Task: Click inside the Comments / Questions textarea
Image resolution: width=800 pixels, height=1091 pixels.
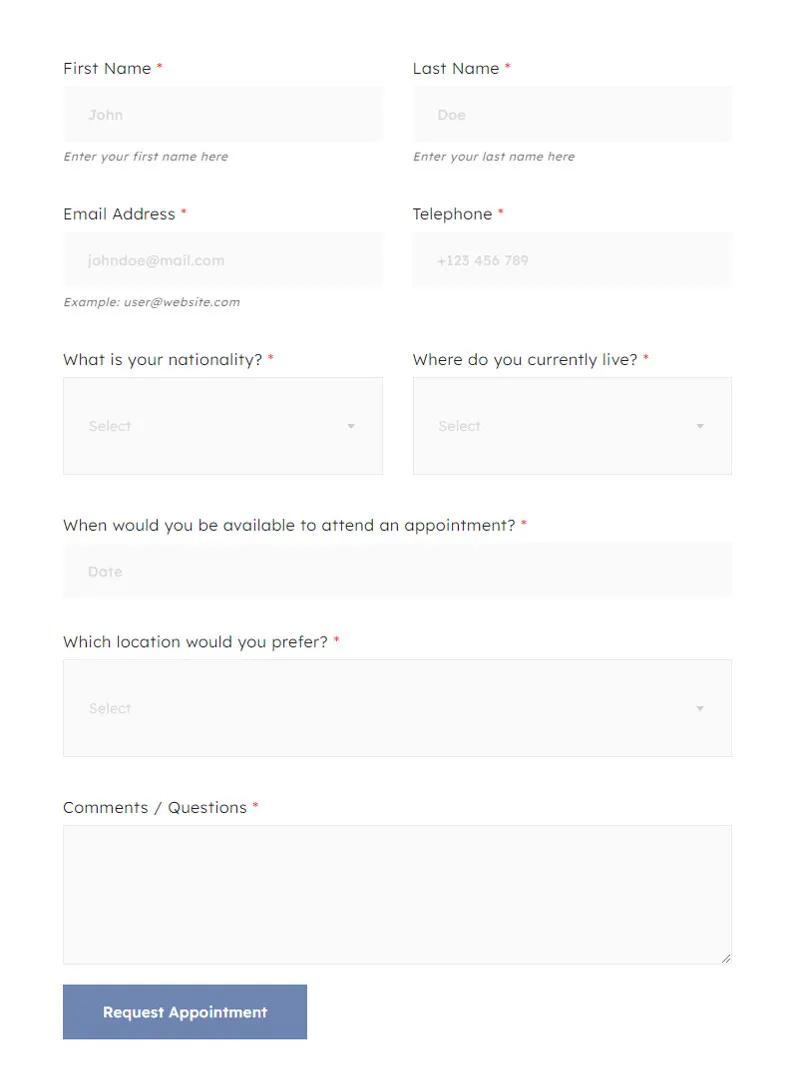Action: [x=397, y=894]
